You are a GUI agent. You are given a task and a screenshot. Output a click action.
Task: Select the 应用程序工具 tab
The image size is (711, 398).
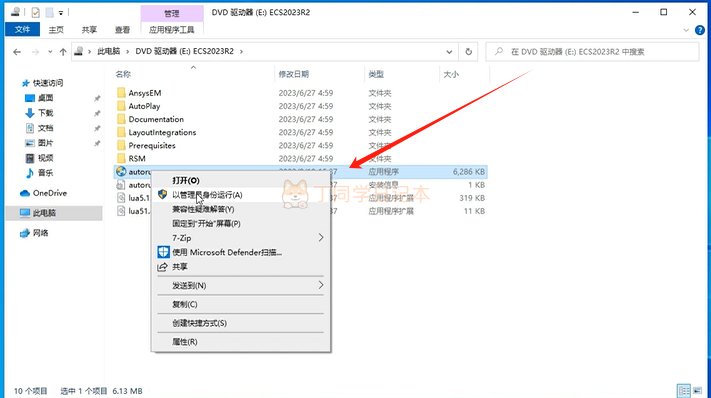pyautogui.click(x=171, y=29)
